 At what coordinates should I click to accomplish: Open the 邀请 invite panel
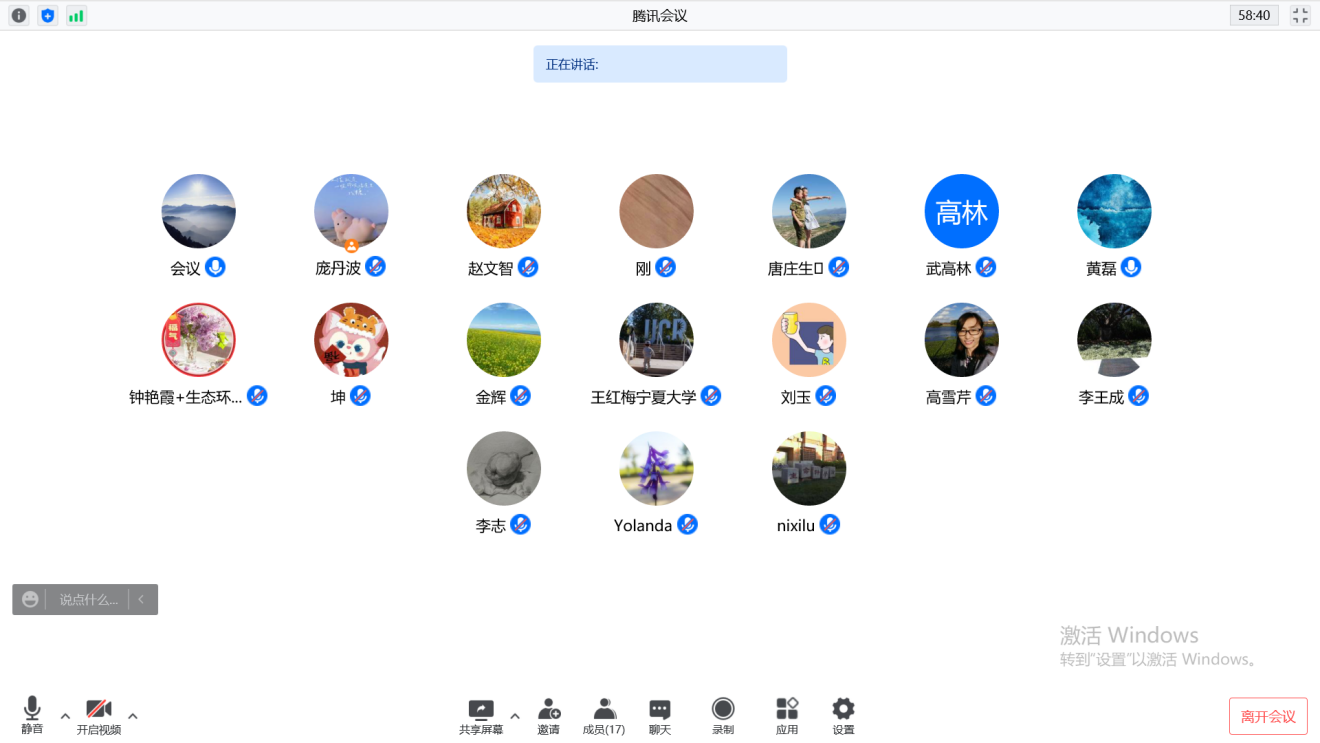pos(548,714)
